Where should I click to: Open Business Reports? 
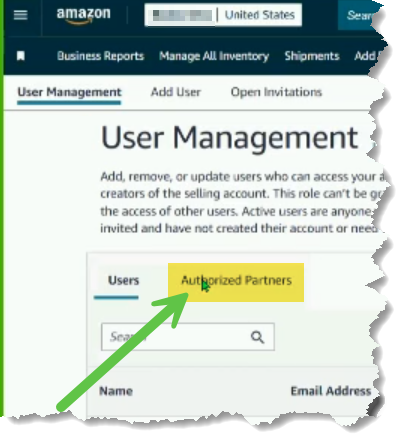pyautogui.click(x=100, y=56)
